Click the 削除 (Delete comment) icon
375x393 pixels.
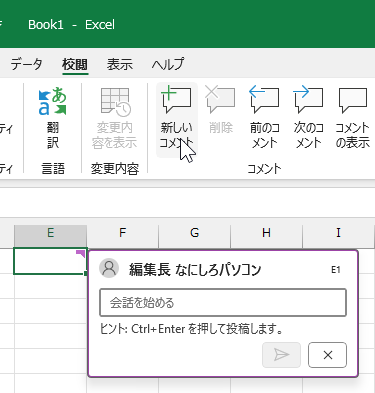click(220, 99)
